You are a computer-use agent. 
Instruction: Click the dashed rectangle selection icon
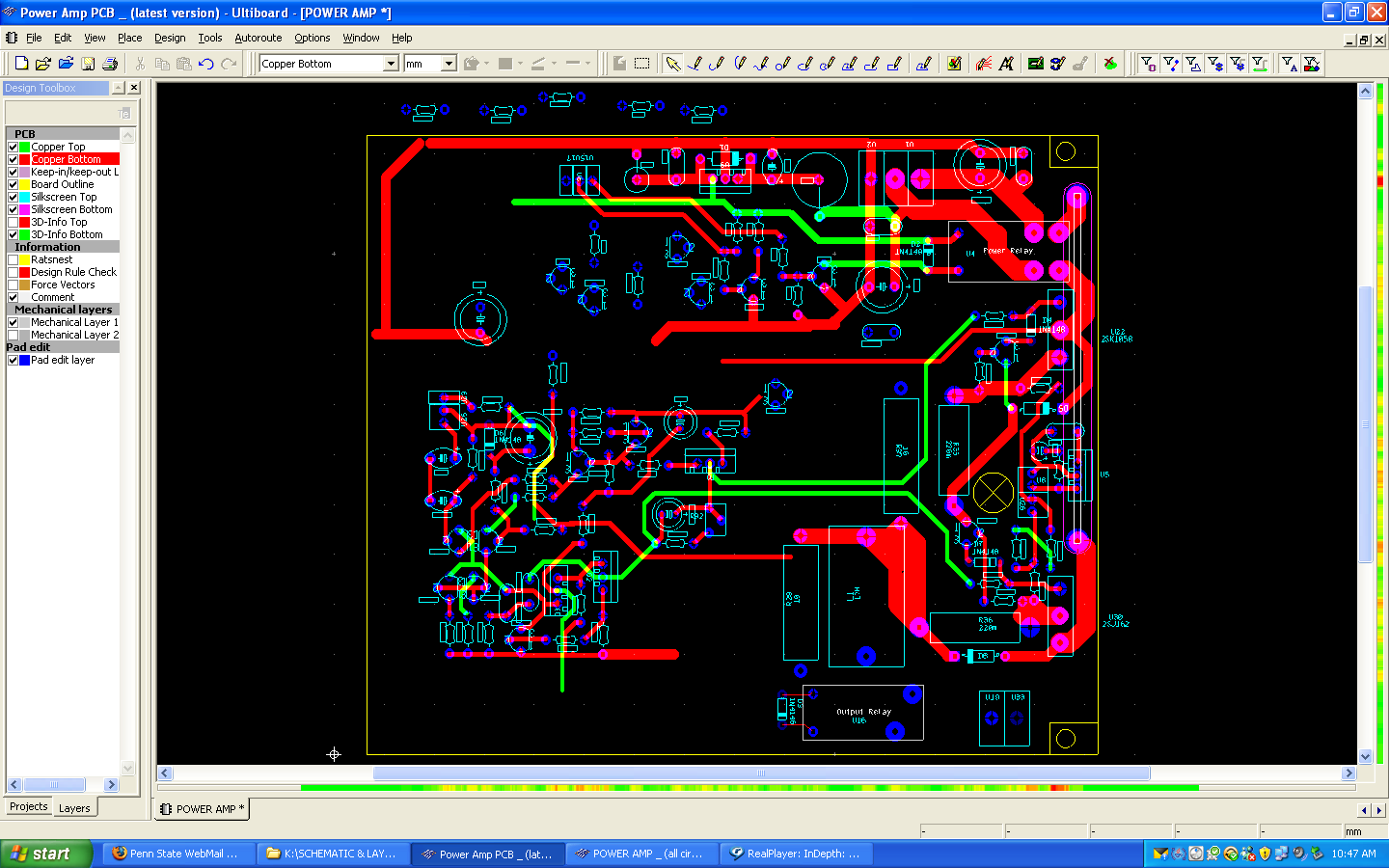click(642, 64)
